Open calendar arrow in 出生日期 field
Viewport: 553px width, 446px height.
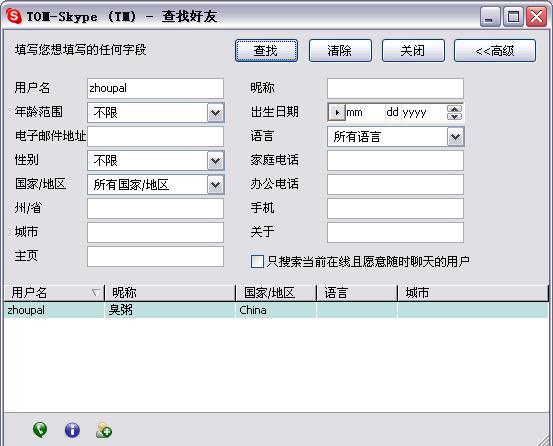(336, 112)
